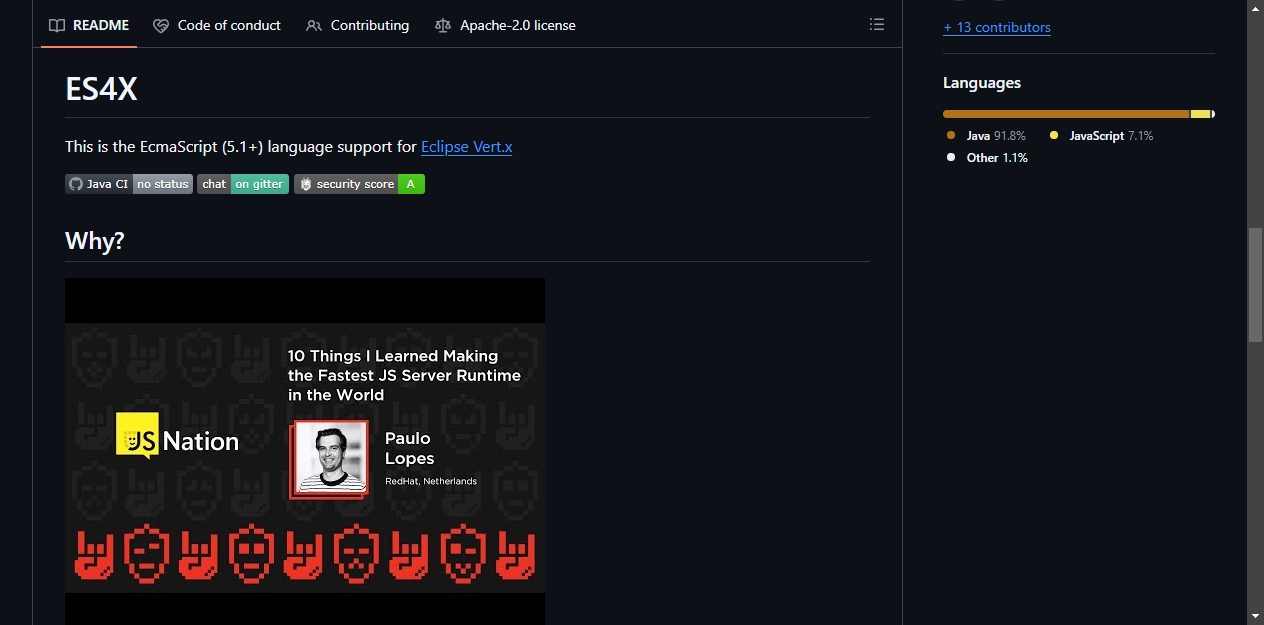Click the Java segment of languages bar
The height and width of the screenshot is (625, 1264).
pos(1066,114)
